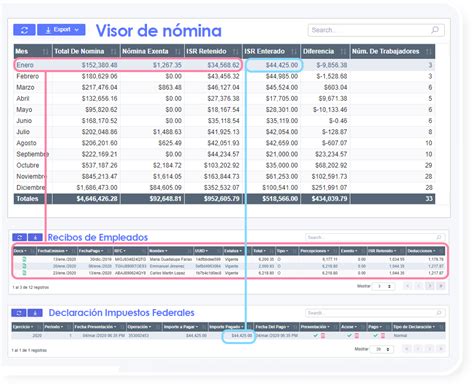Select the Febrero row

pos(224,76)
